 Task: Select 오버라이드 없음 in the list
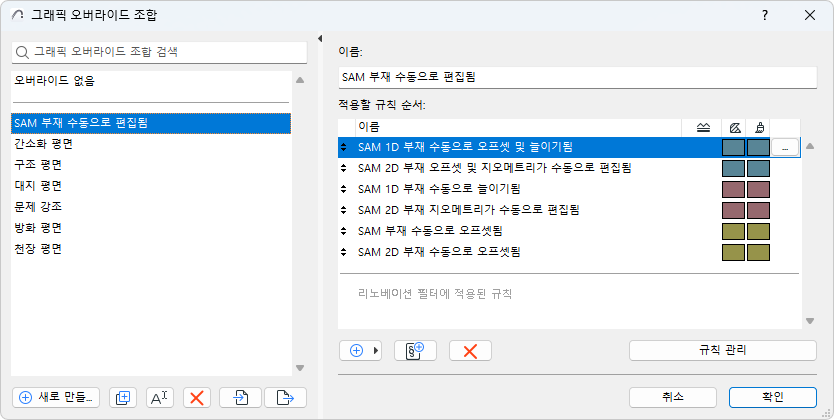pyautogui.click(x=152, y=81)
